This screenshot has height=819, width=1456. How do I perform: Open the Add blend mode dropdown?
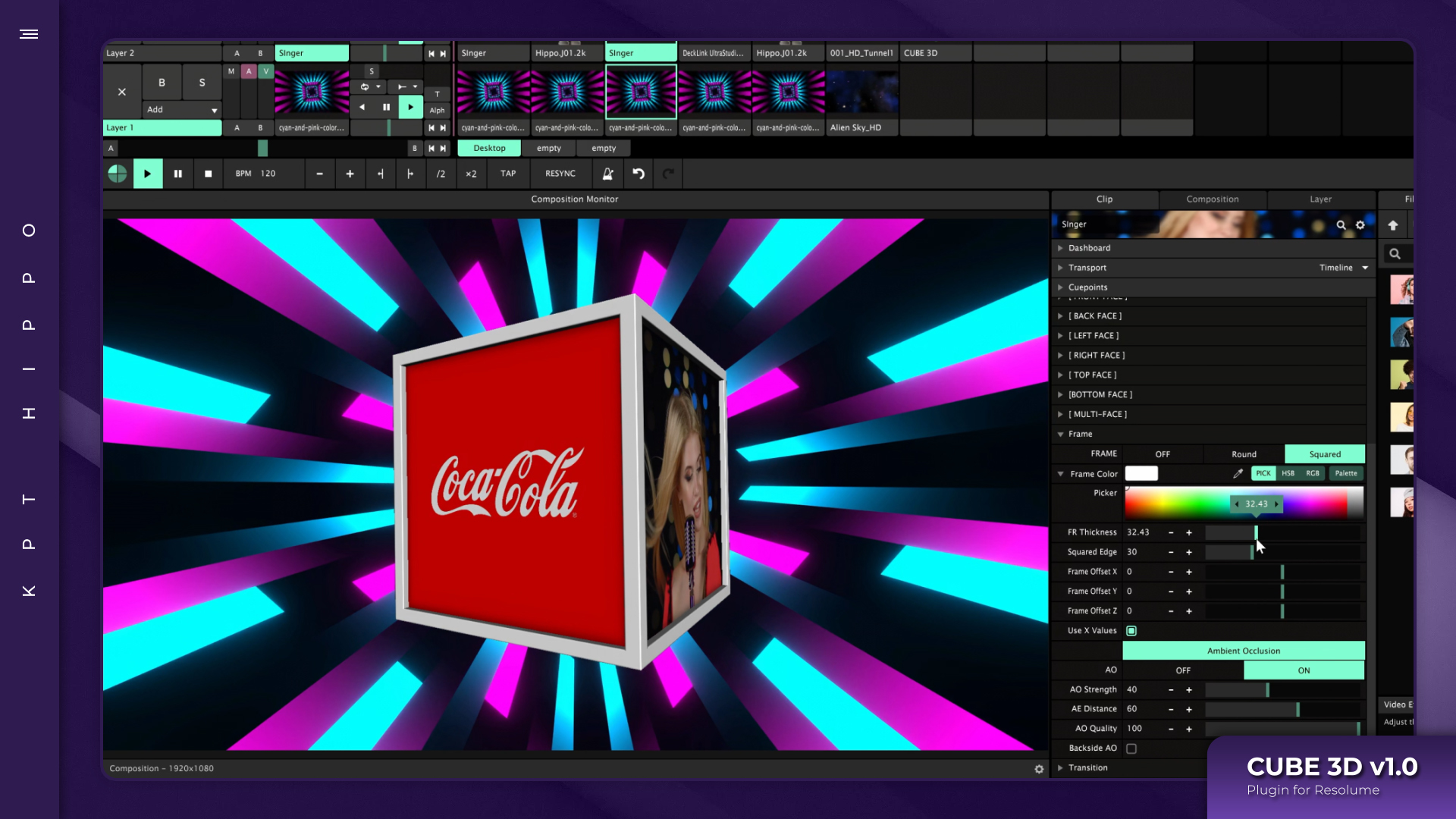pyautogui.click(x=182, y=110)
